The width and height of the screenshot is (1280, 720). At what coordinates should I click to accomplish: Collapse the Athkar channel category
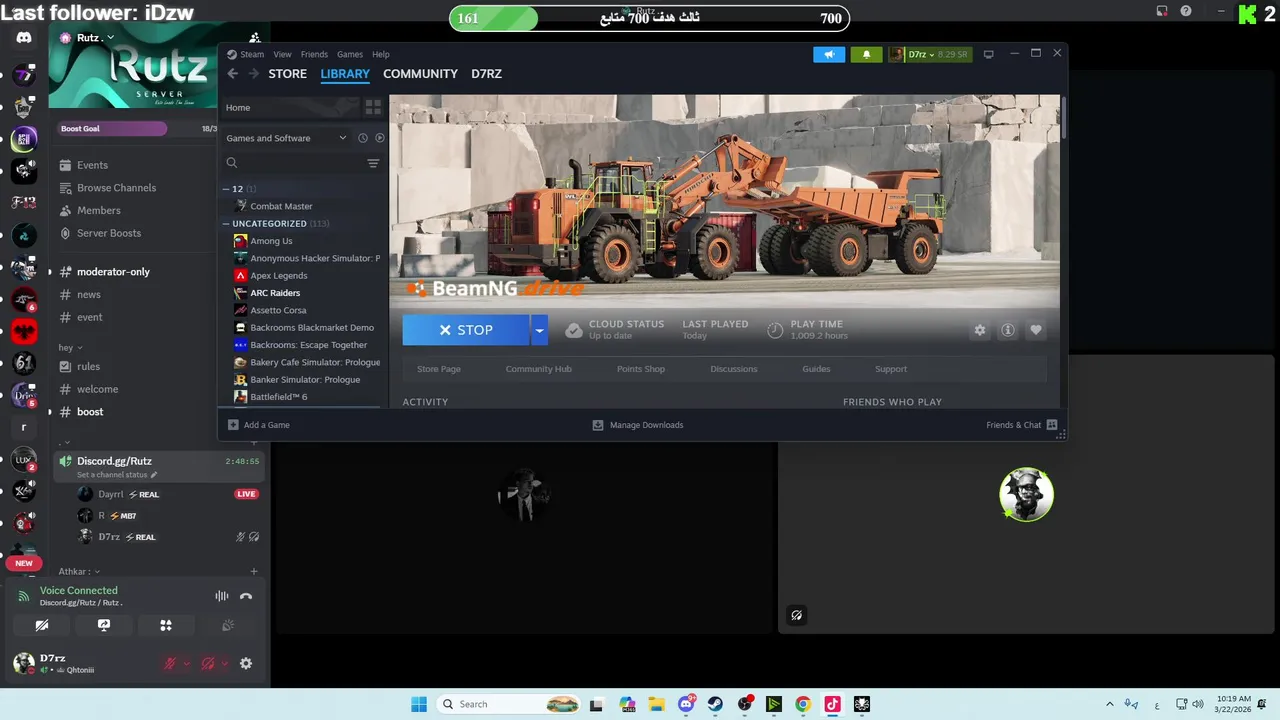[79, 572]
